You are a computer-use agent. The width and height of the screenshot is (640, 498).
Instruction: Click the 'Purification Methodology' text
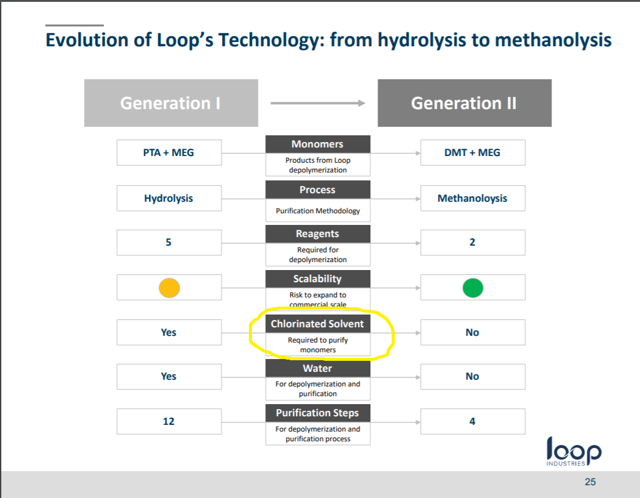pyautogui.click(x=318, y=211)
